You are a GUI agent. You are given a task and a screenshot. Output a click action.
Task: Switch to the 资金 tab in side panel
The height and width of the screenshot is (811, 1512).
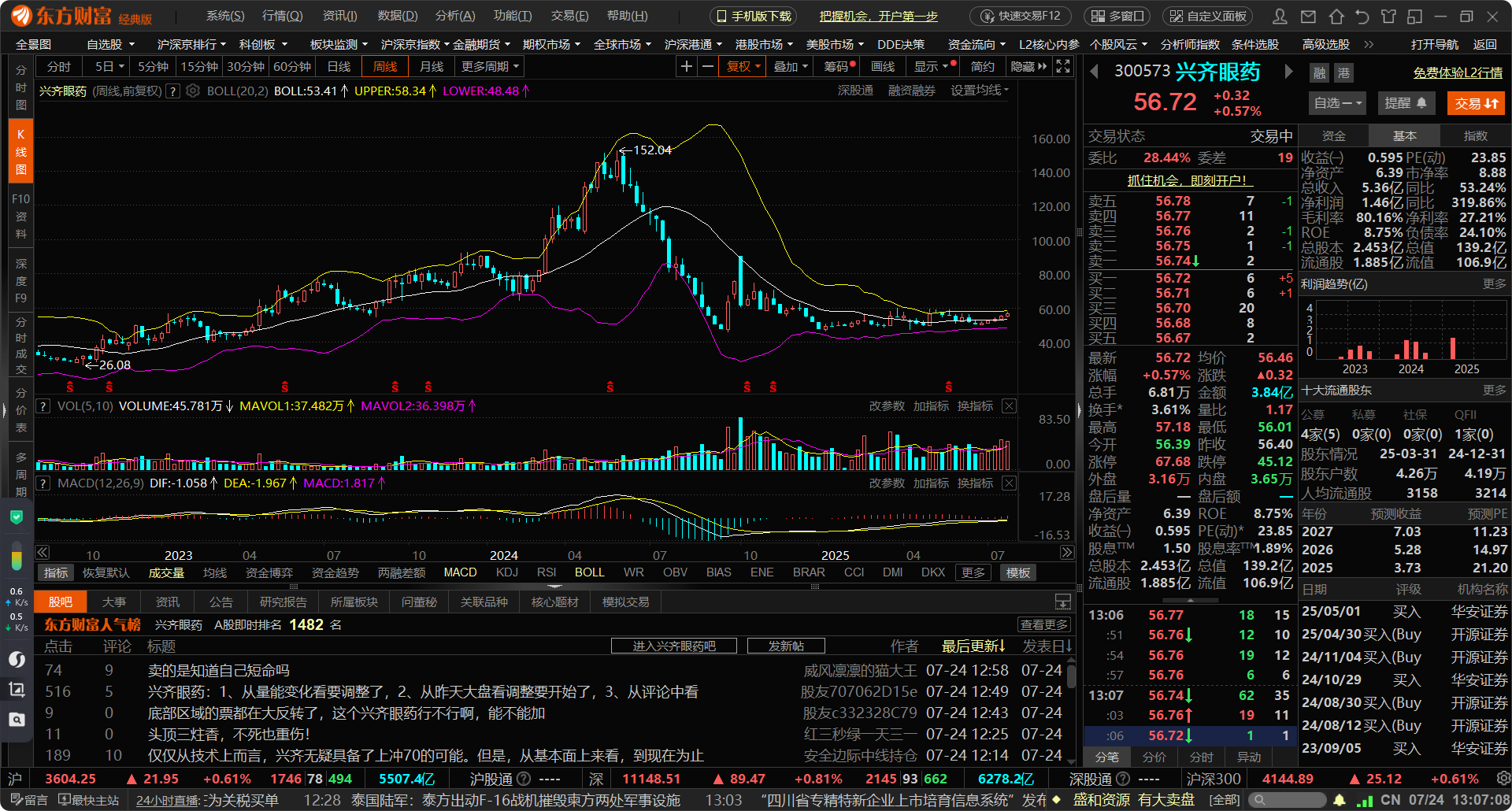1334,135
